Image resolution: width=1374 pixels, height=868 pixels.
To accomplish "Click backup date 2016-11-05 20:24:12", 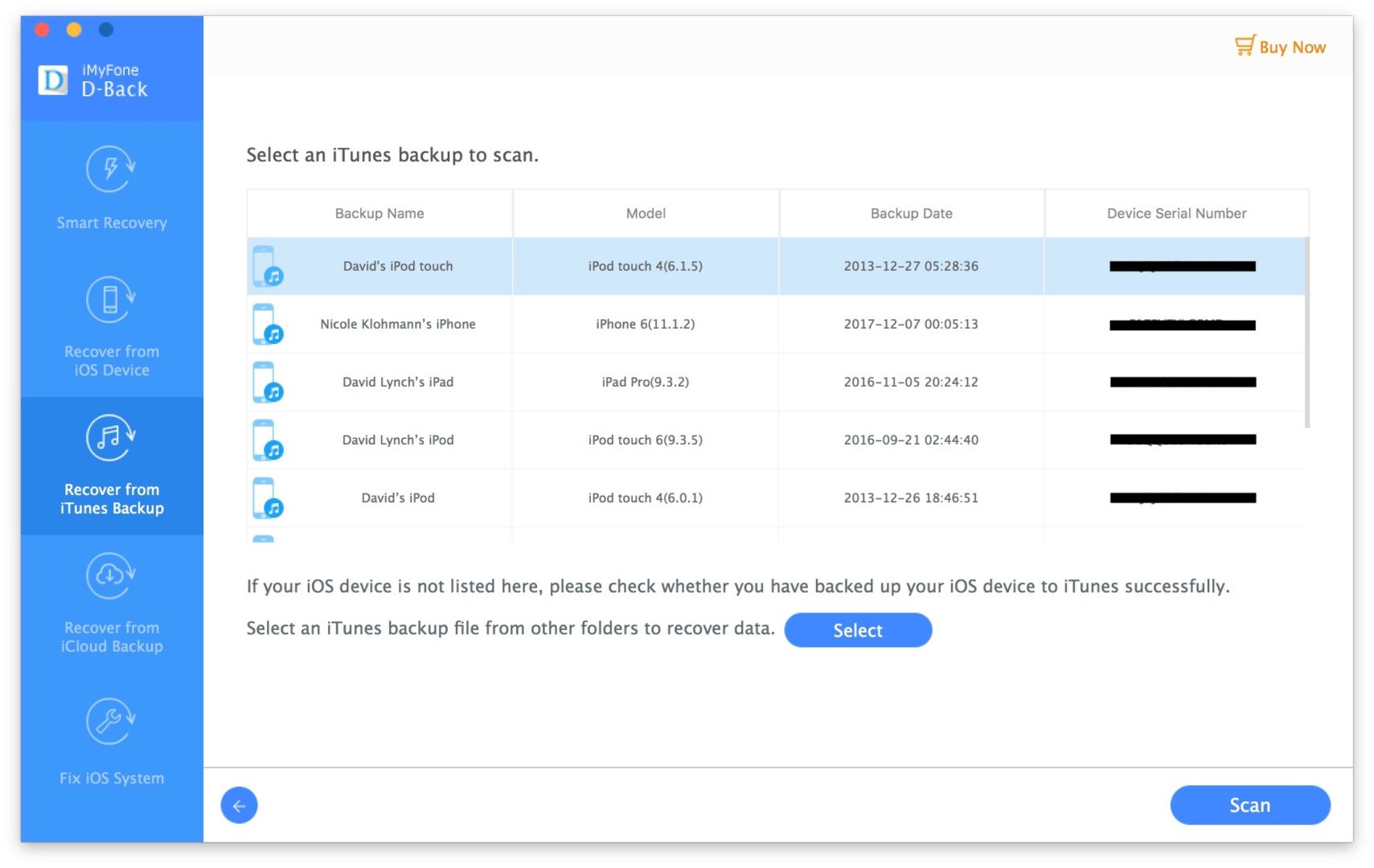I will pos(911,382).
